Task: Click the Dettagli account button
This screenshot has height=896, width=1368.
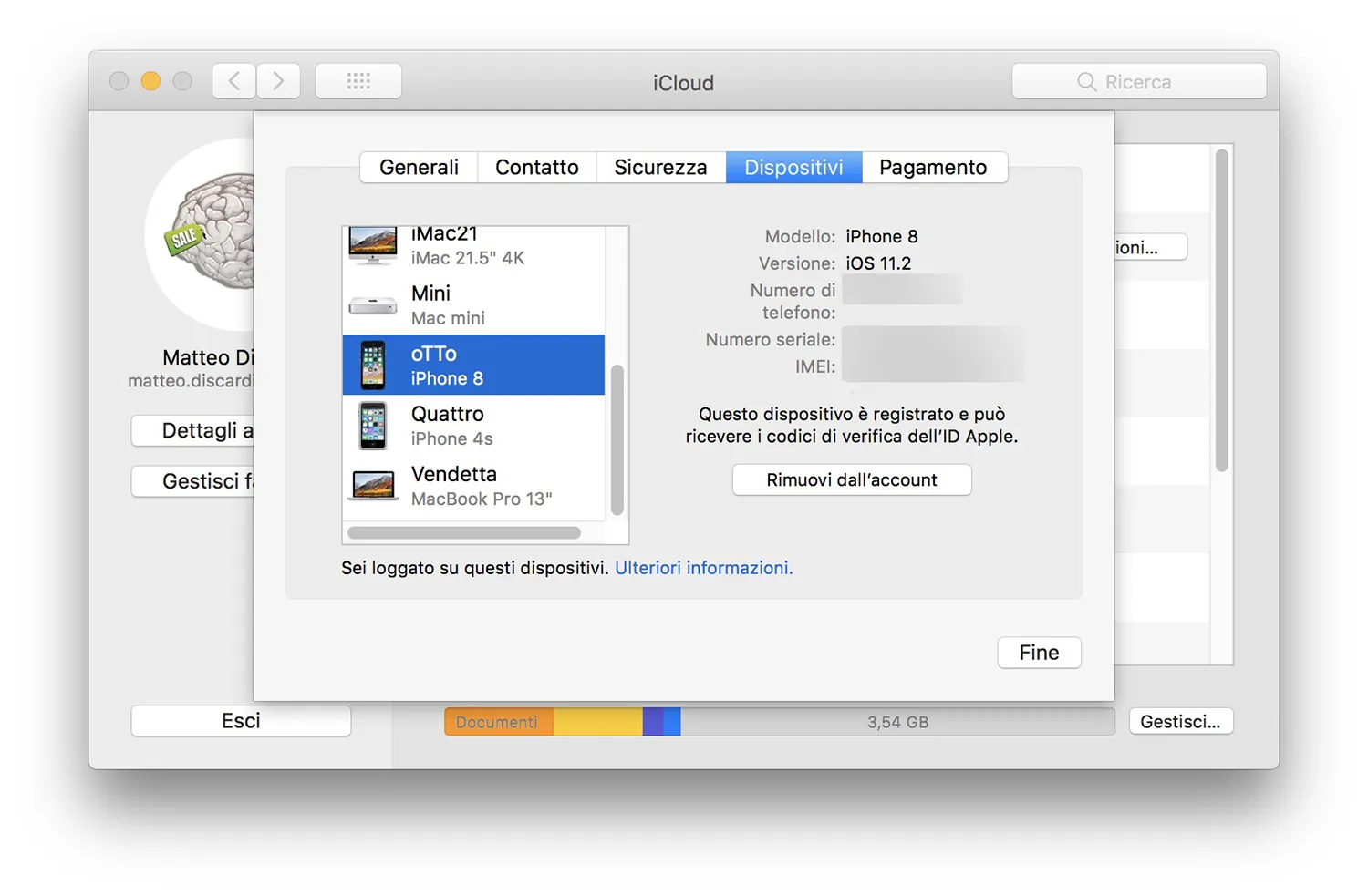Action: pos(192,430)
